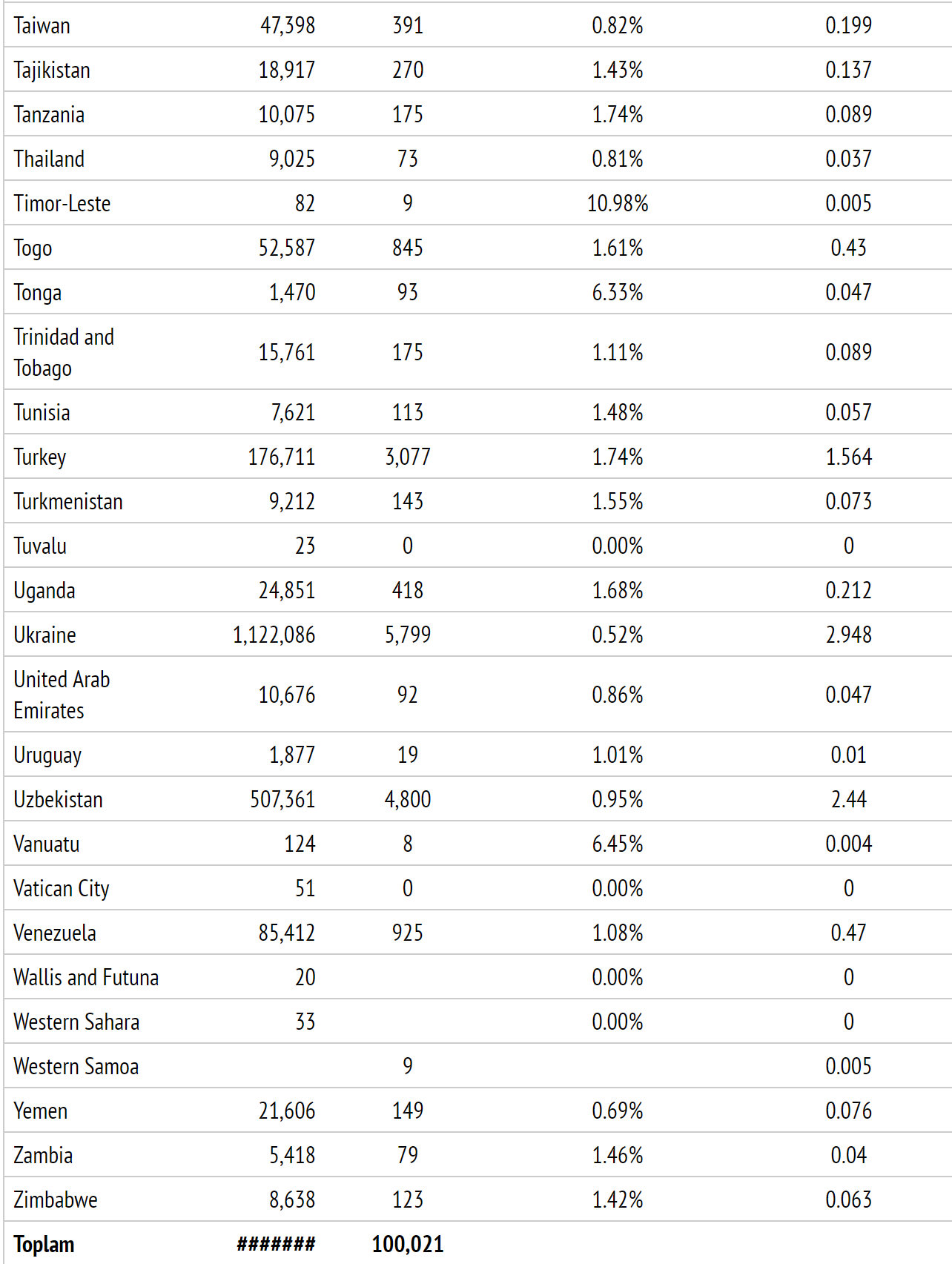Click Uzbekistan's 507,361 value
952x1264 pixels.
coord(282,800)
